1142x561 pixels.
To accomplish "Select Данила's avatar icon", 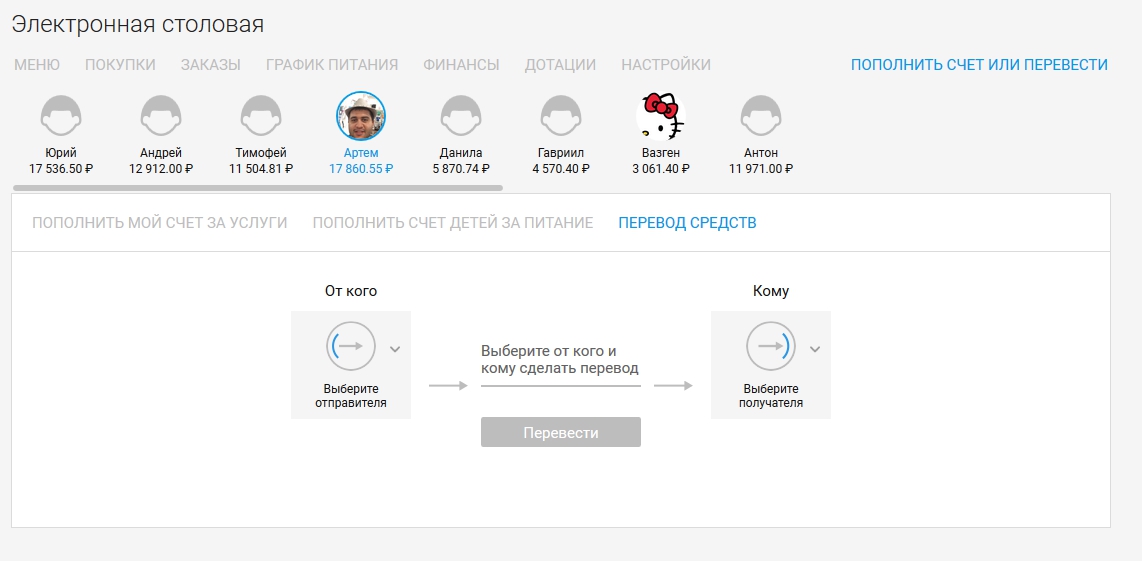I will tap(461, 116).
